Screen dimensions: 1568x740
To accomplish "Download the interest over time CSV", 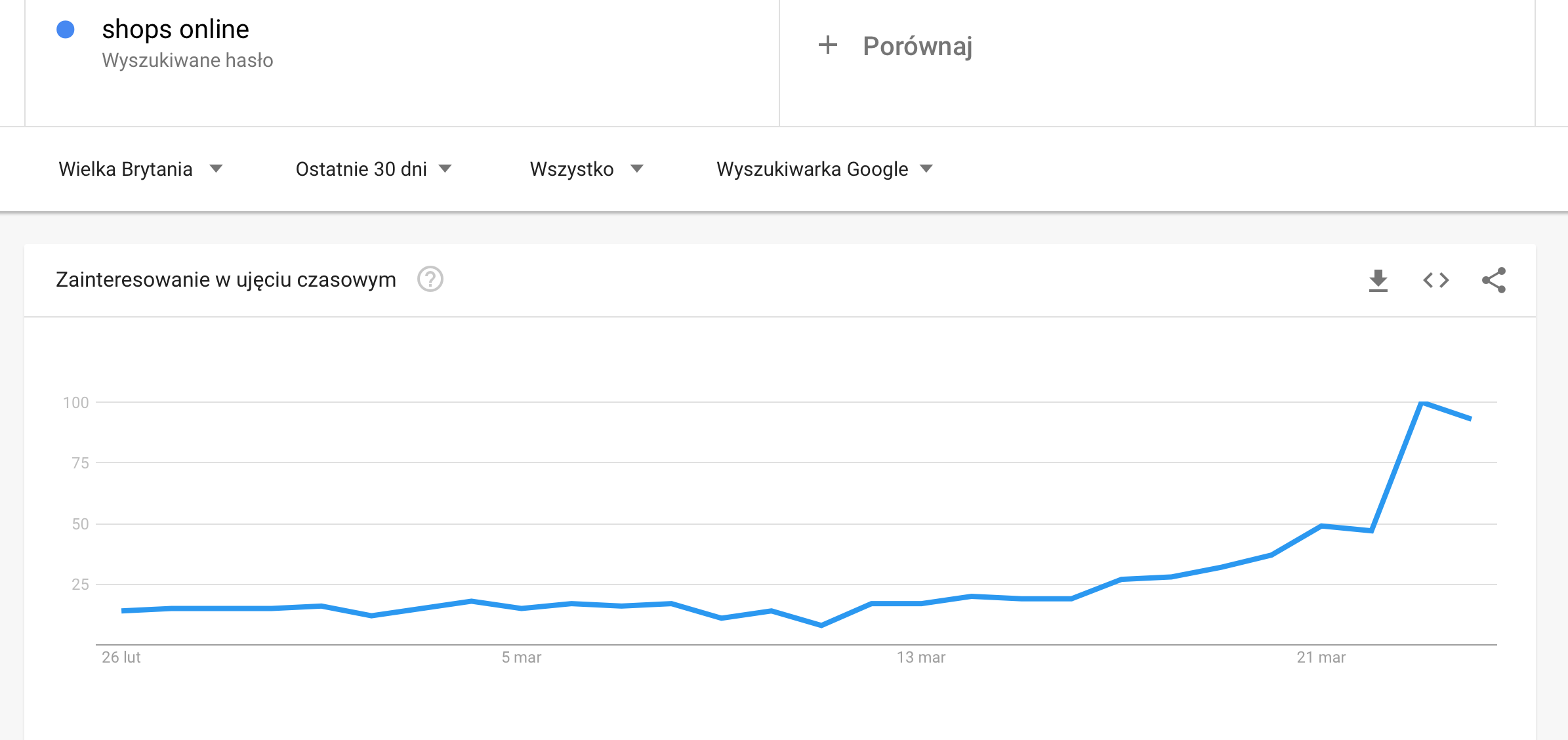I will tap(1378, 280).
